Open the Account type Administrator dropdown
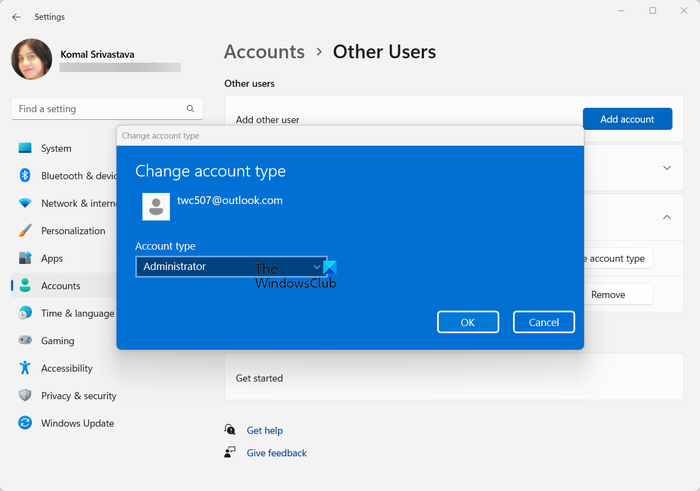This screenshot has width=700, height=491. (231, 266)
